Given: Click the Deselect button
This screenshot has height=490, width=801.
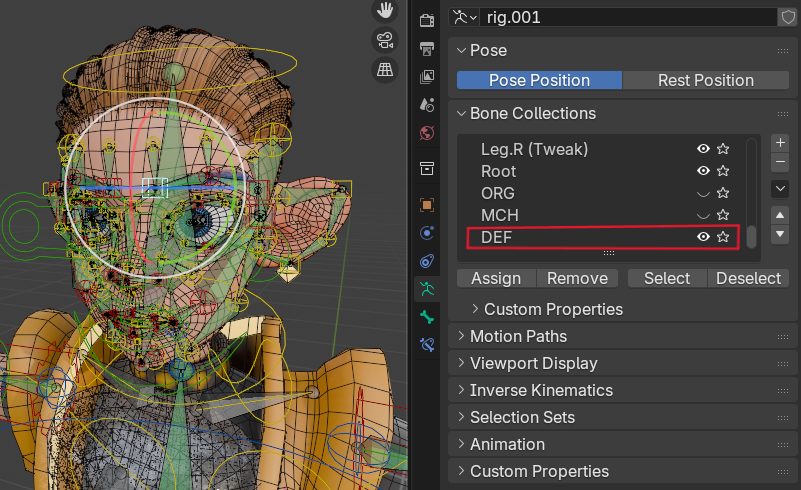Looking at the screenshot, I should coord(749,278).
